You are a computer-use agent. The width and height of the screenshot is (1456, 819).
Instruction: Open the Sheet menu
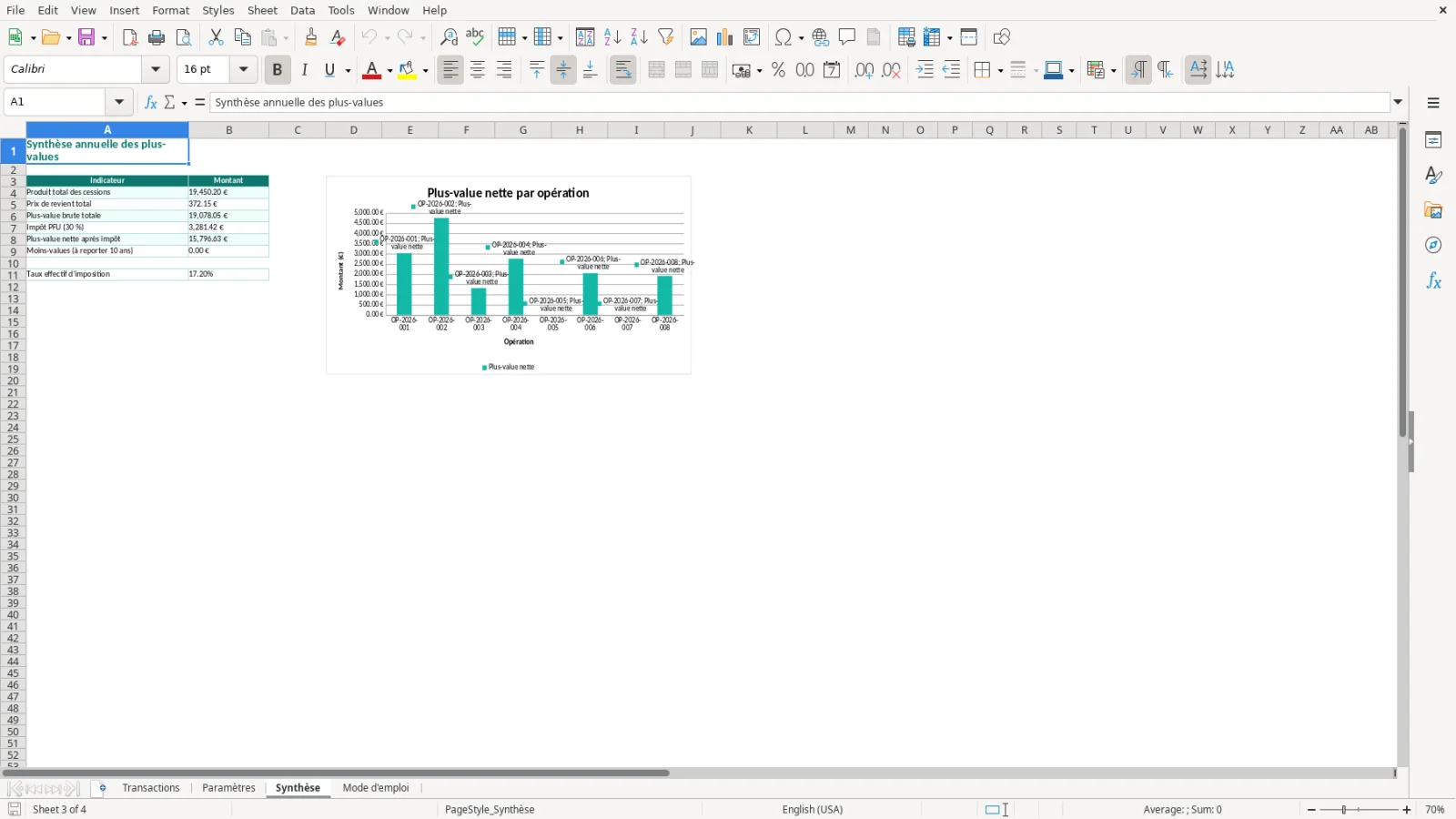pyautogui.click(x=262, y=10)
